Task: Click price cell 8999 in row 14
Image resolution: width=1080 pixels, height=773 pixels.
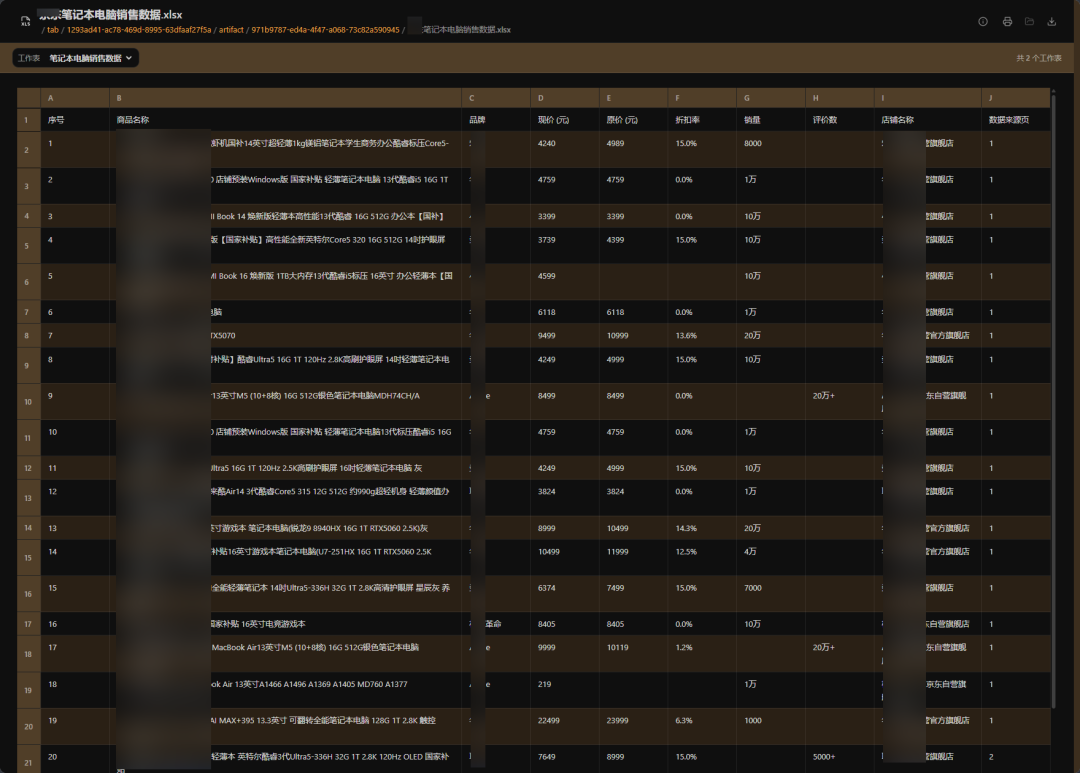Action: tap(565, 528)
